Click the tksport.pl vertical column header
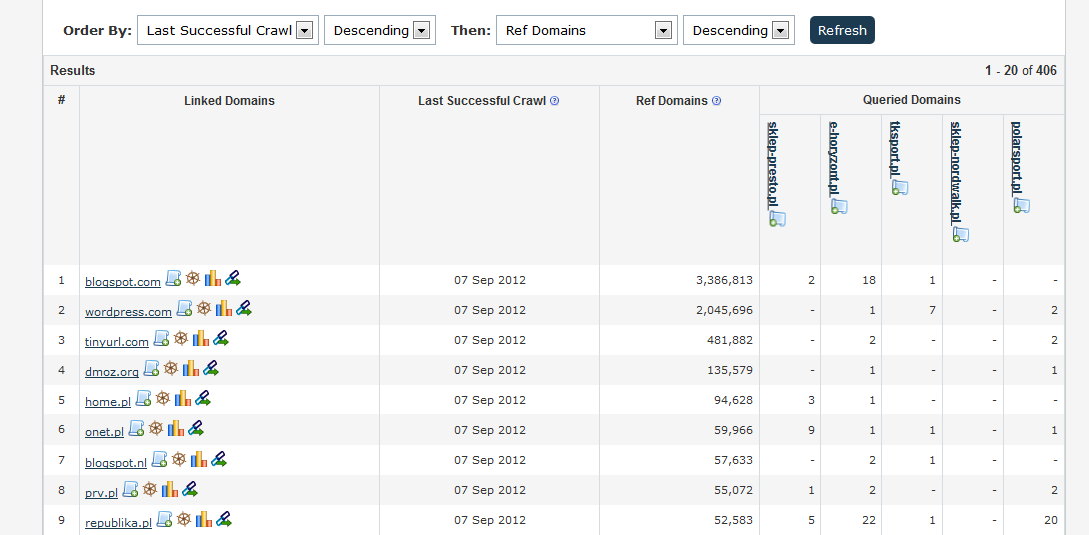The image size is (1089, 535). pos(895,148)
